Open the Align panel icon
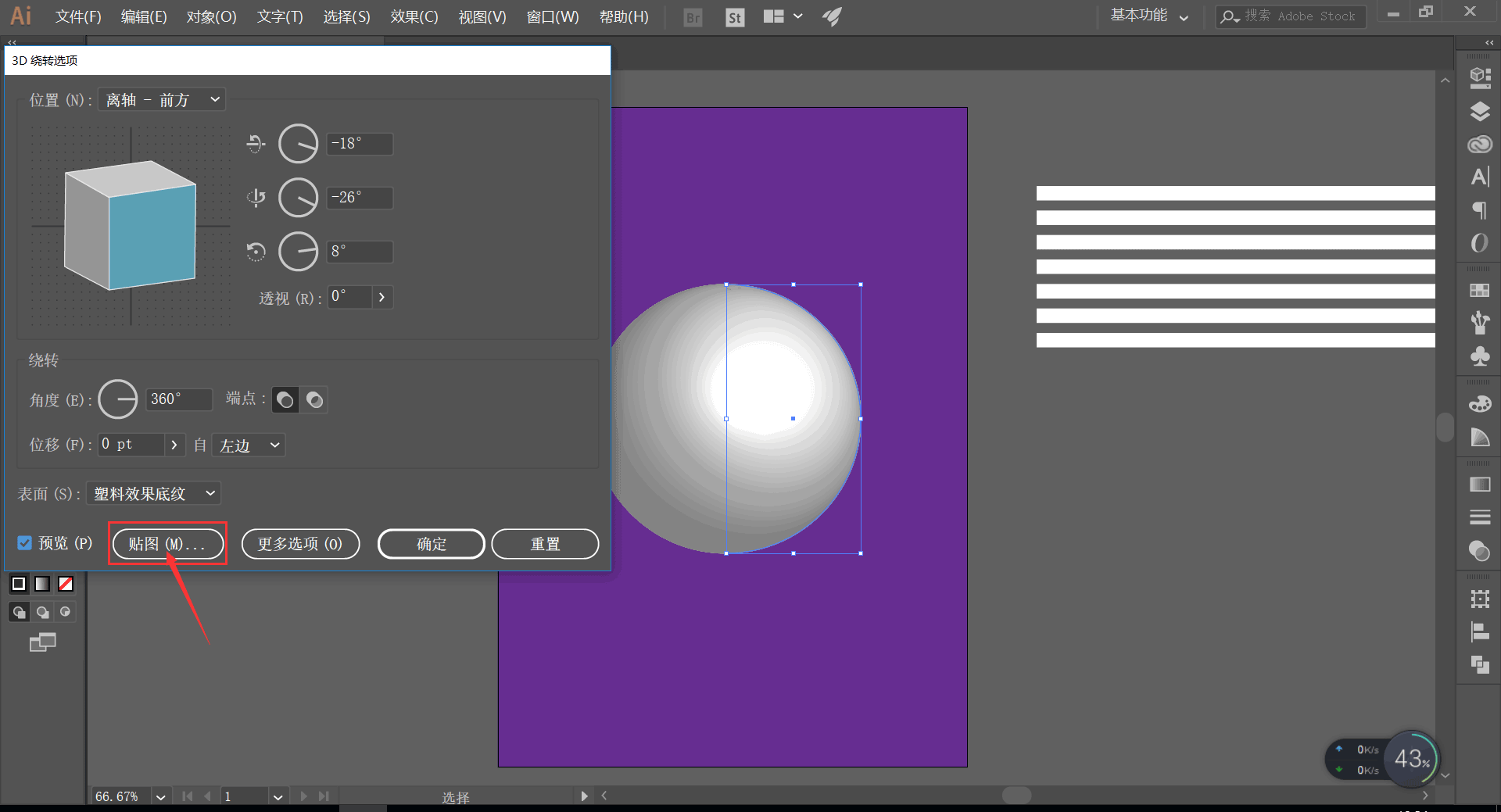Image resolution: width=1501 pixels, height=812 pixels. click(1479, 631)
